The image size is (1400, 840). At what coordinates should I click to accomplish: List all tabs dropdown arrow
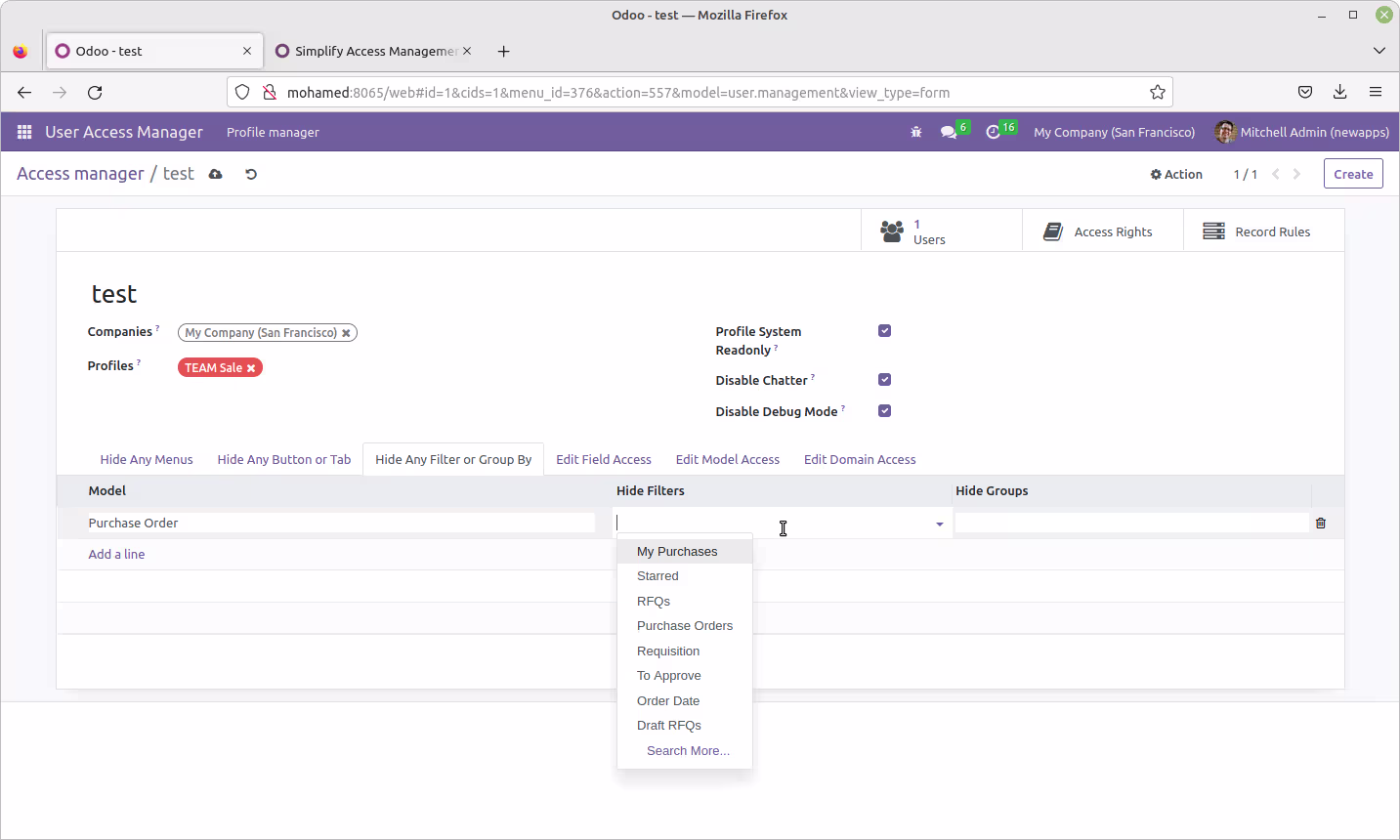tap(1379, 51)
